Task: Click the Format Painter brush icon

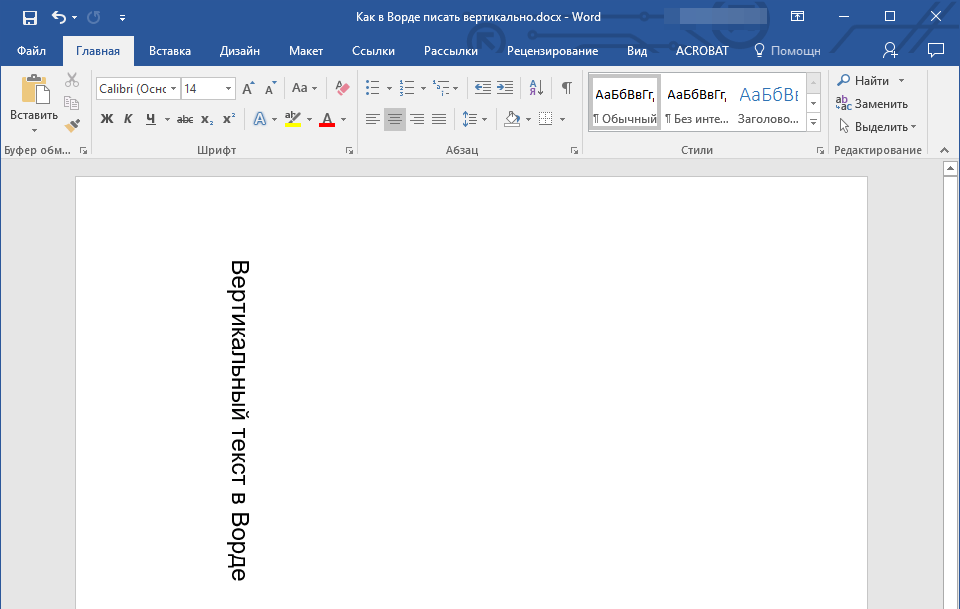Action: point(72,125)
